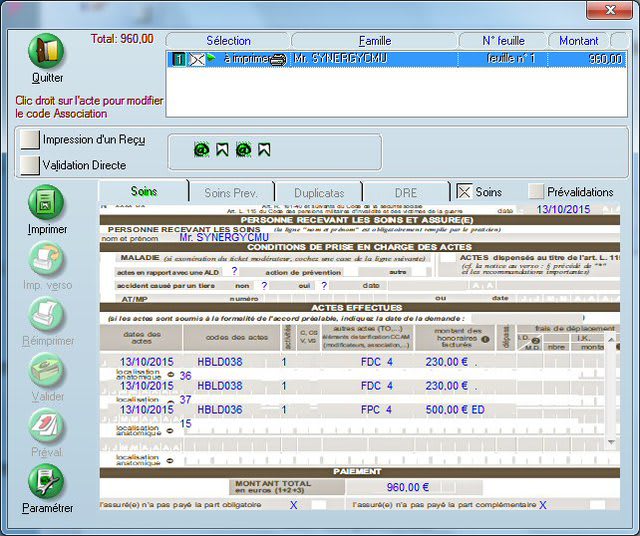640x536 pixels.
Task: Click the HBLD036 act code field
Action: 220,409
